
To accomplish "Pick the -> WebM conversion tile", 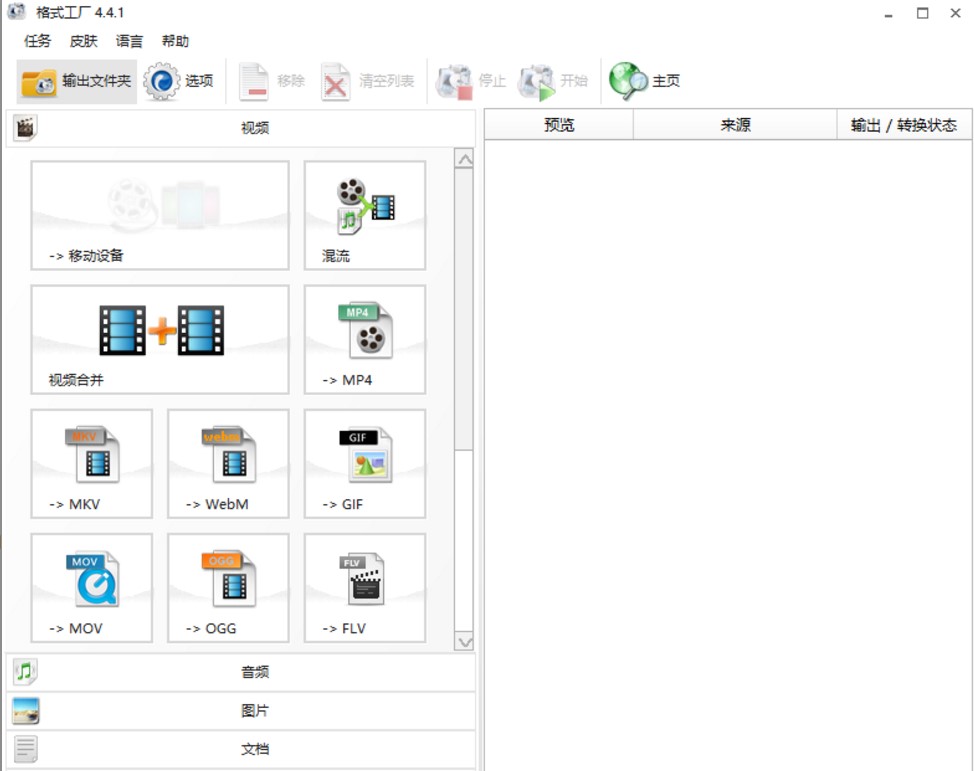I will 228,463.
